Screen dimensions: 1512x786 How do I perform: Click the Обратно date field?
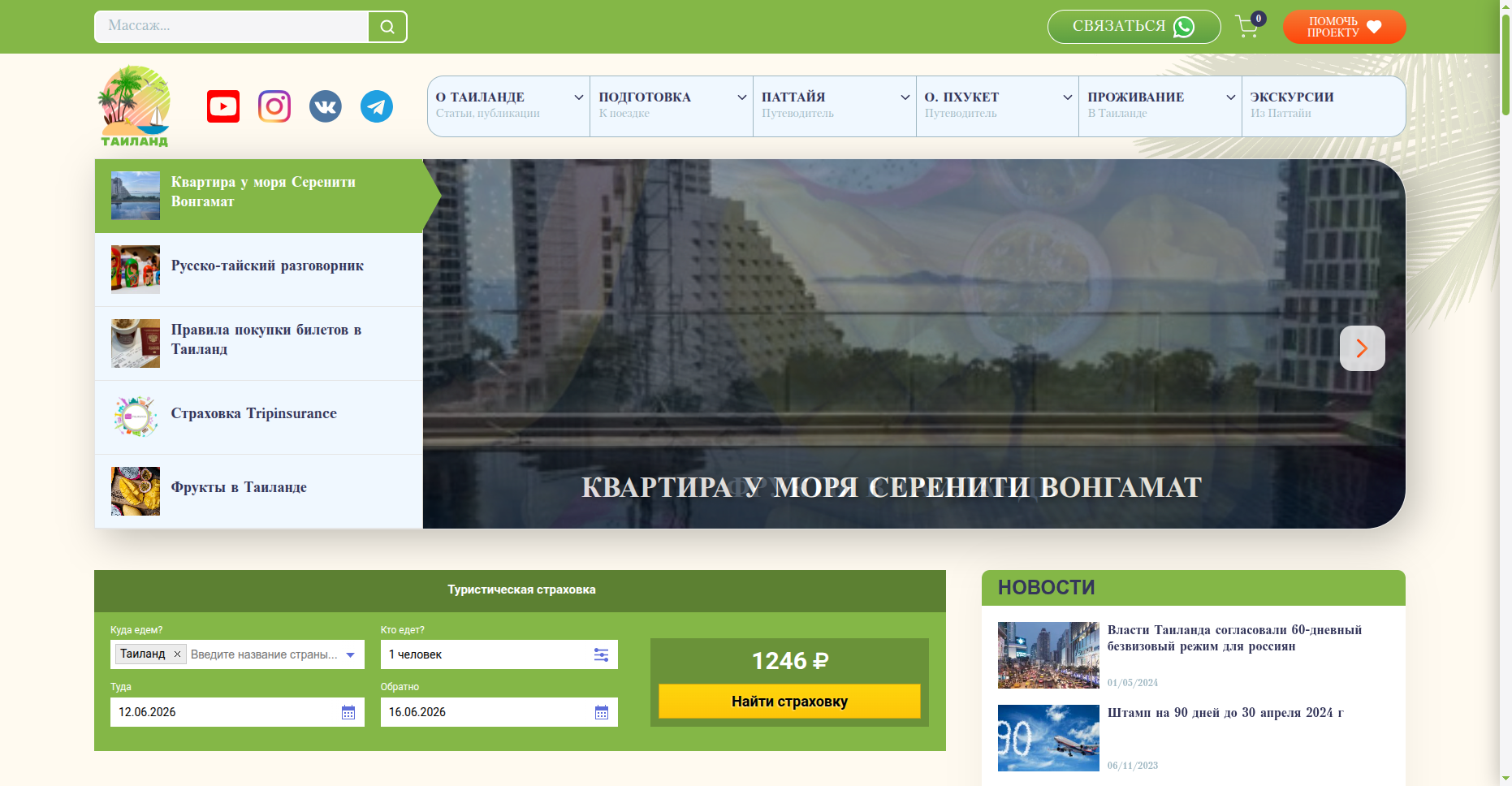(x=499, y=712)
